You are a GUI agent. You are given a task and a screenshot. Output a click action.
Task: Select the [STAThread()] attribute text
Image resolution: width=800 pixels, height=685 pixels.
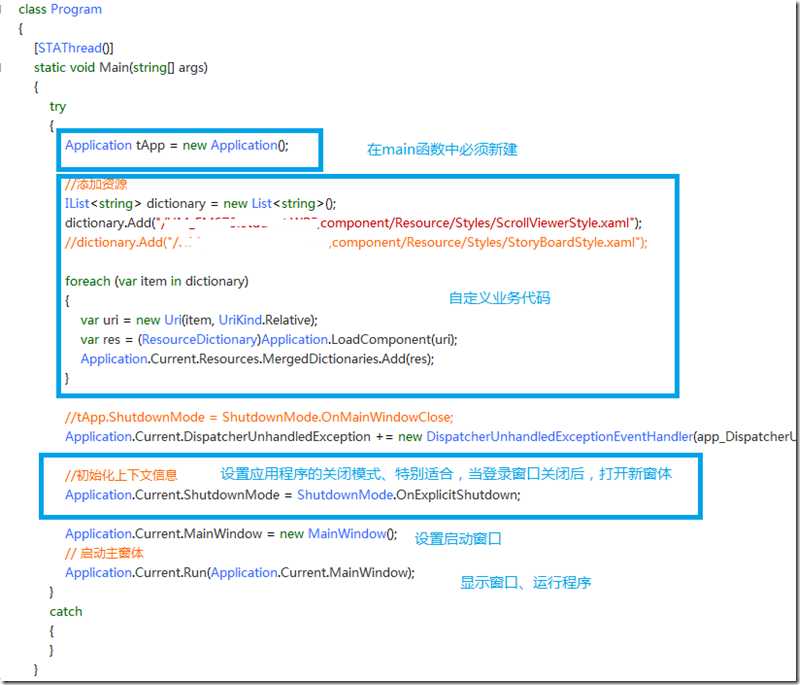[74, 48]
